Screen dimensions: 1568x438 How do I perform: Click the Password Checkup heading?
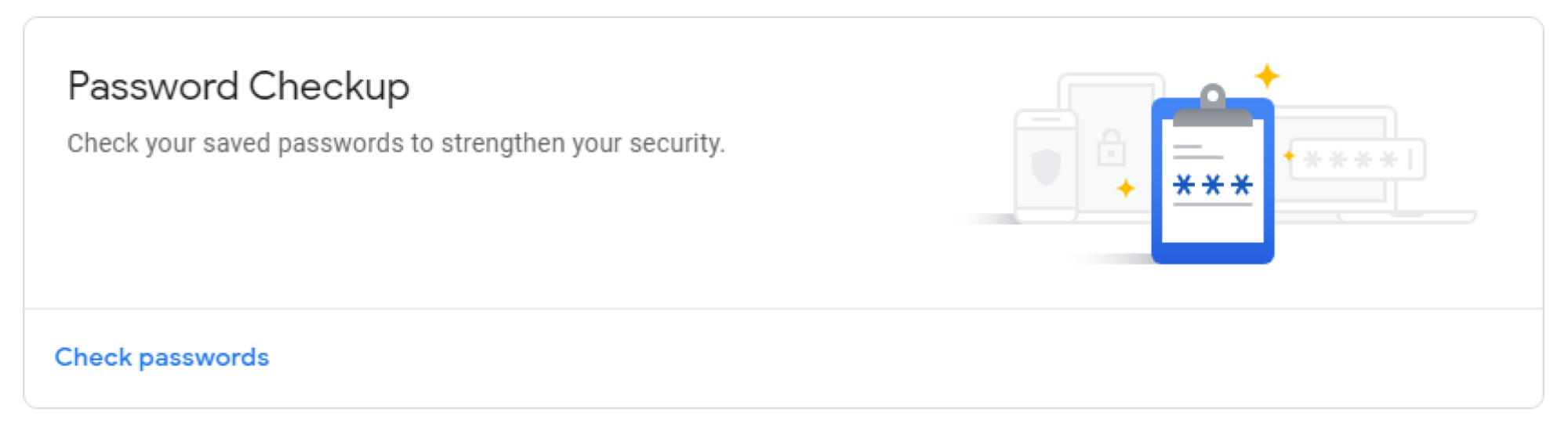pyautogui.click(x=238, y=86)
